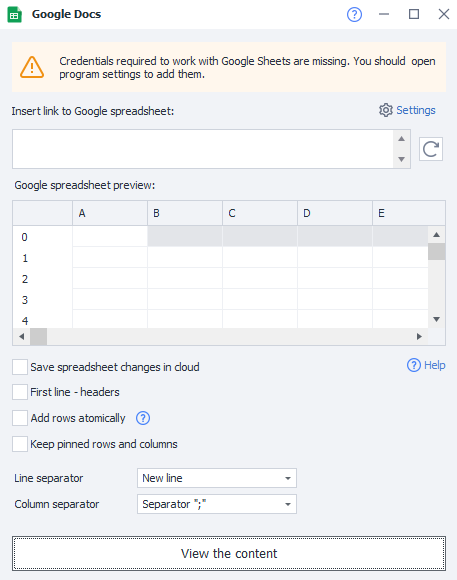This screenshot has width=457, height=580.
Task: Click the View the content button
Action: [229, 554]
